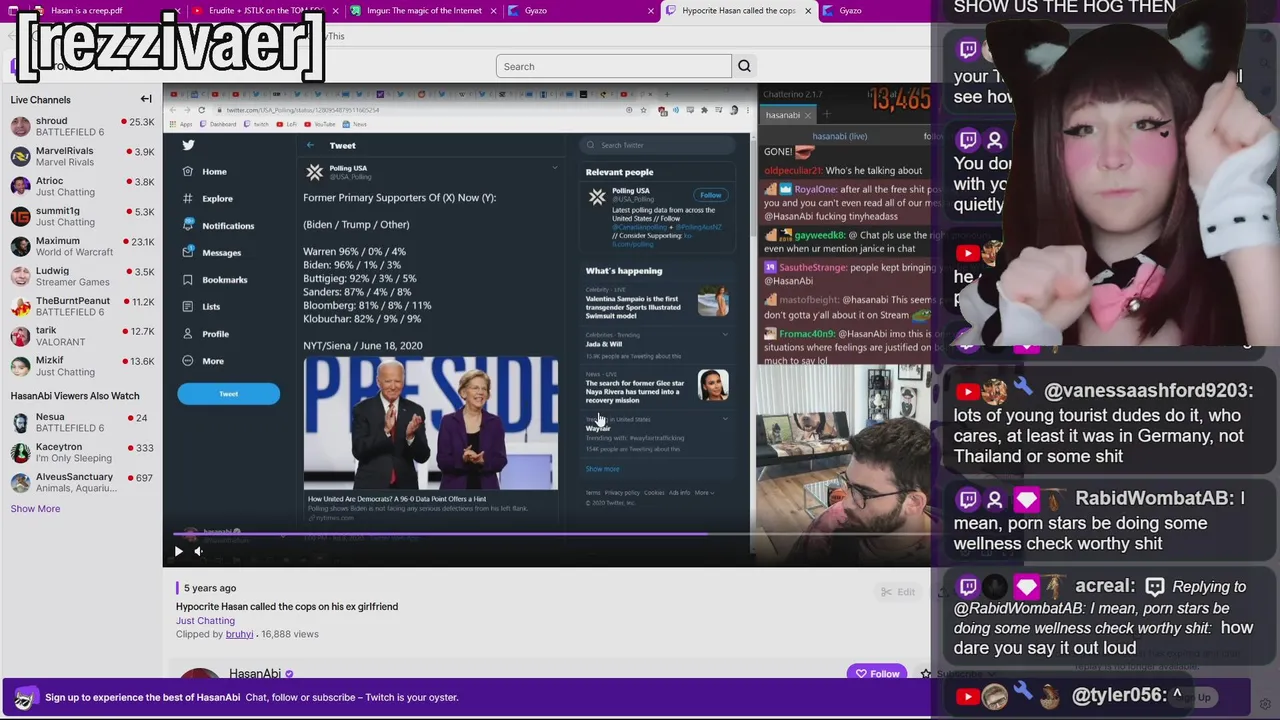1280x720 pixels.
Task: Open Twitter Messages in the clip
Action: 212,252
